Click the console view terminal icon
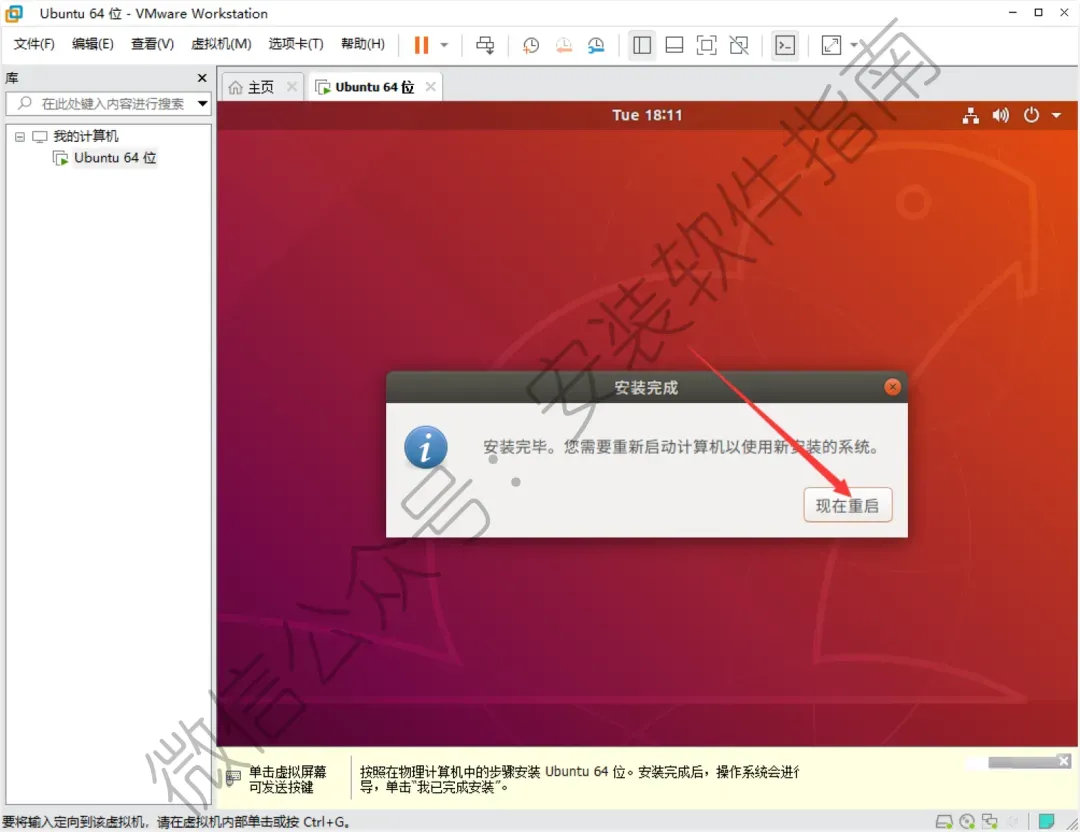This screenshot has width=1080, height=832. [785, 45]
